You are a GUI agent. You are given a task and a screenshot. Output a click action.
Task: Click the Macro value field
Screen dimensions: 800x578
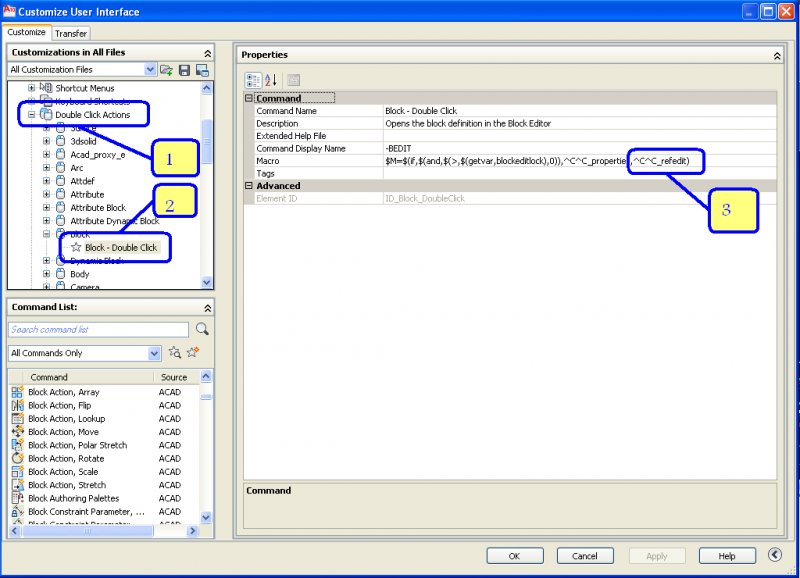coord(581,161)
